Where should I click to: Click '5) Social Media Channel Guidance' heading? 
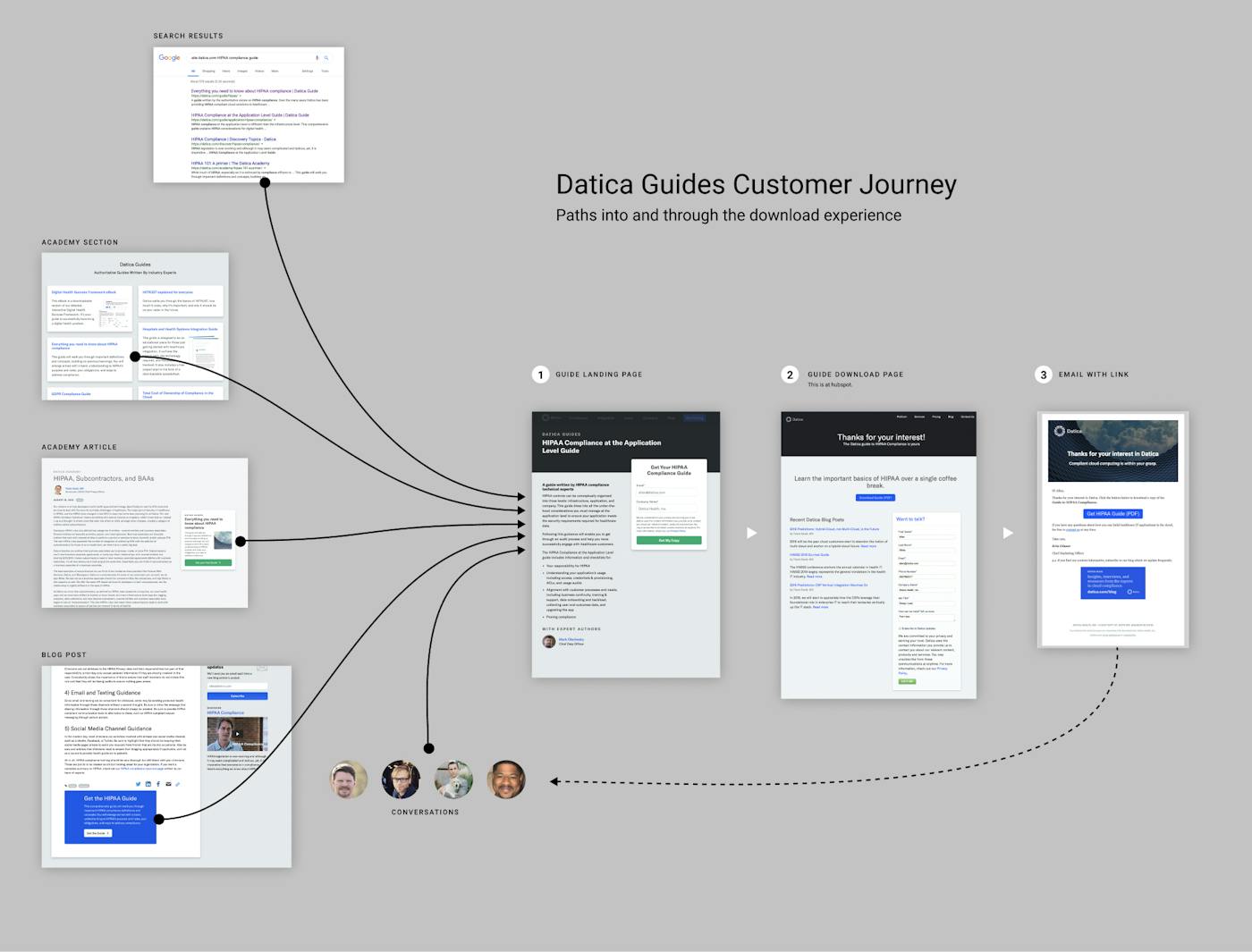108,729
